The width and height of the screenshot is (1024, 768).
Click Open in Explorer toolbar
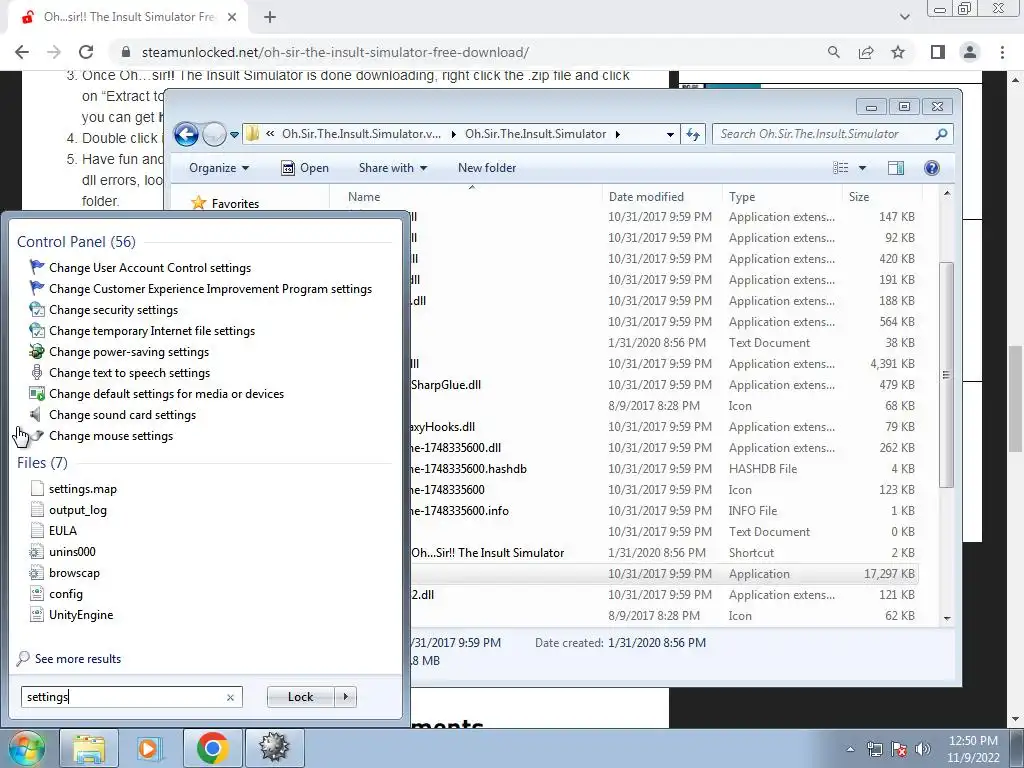coord(305,168)
